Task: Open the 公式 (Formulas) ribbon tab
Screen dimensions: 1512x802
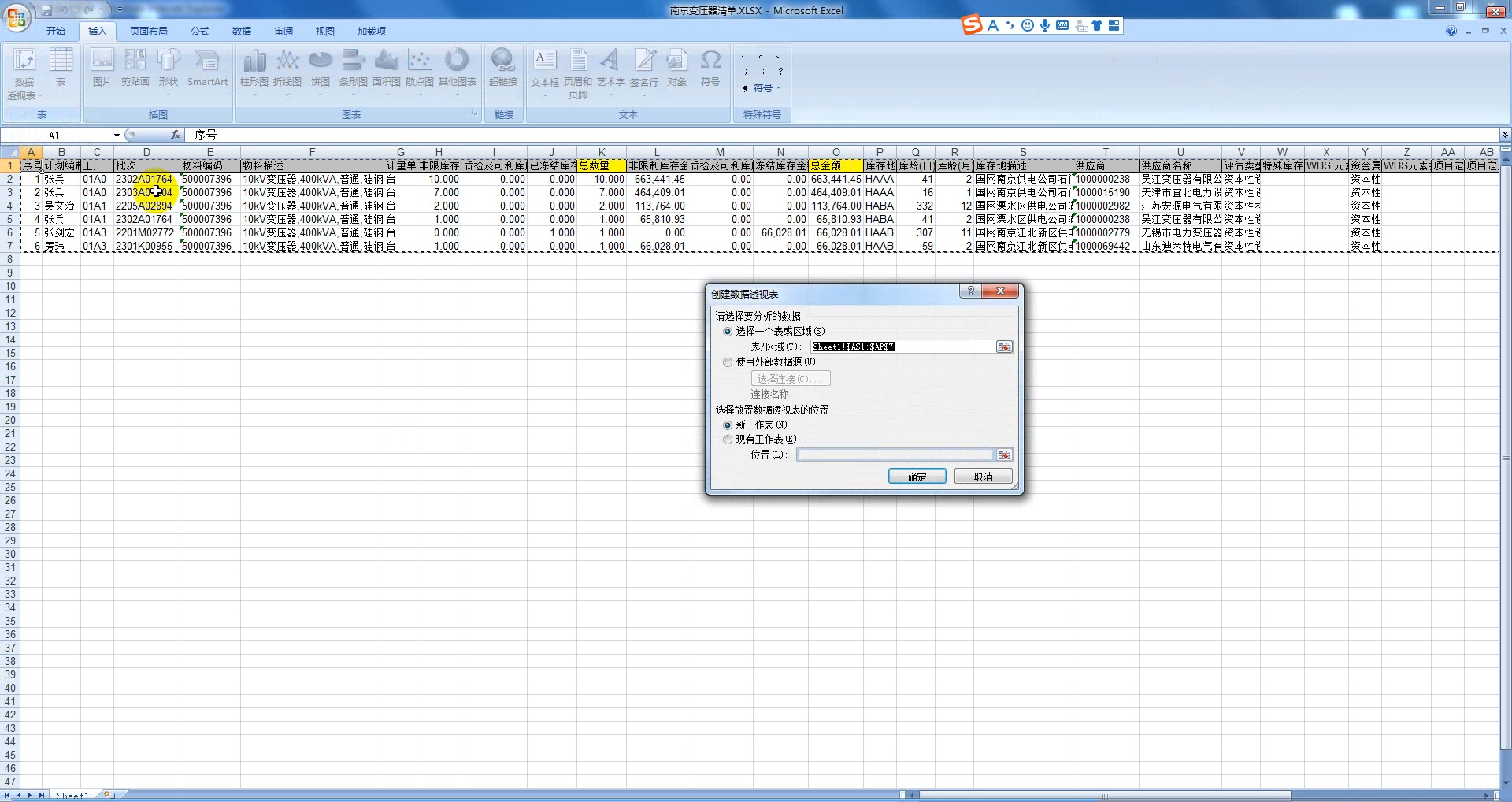Action: pos(200,32)
